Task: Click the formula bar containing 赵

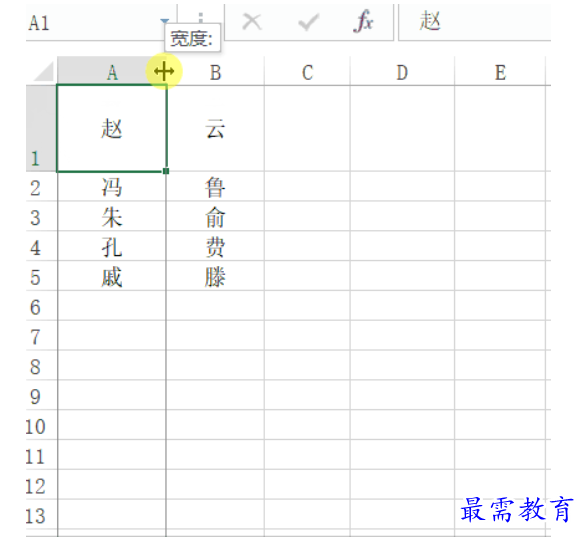Action: (x=474, y=22)
